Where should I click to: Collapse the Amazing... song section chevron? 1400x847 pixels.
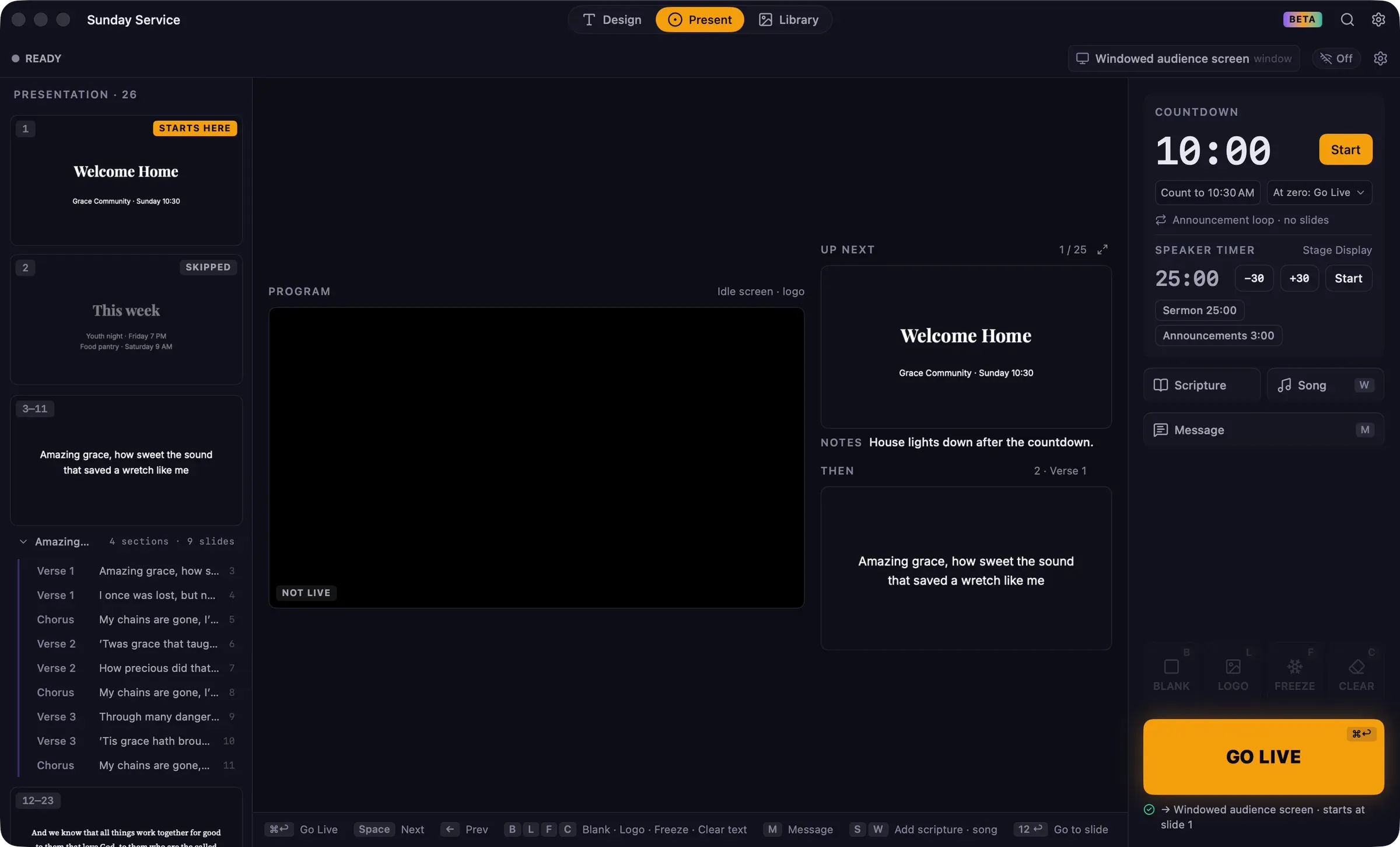pos(23,542)
